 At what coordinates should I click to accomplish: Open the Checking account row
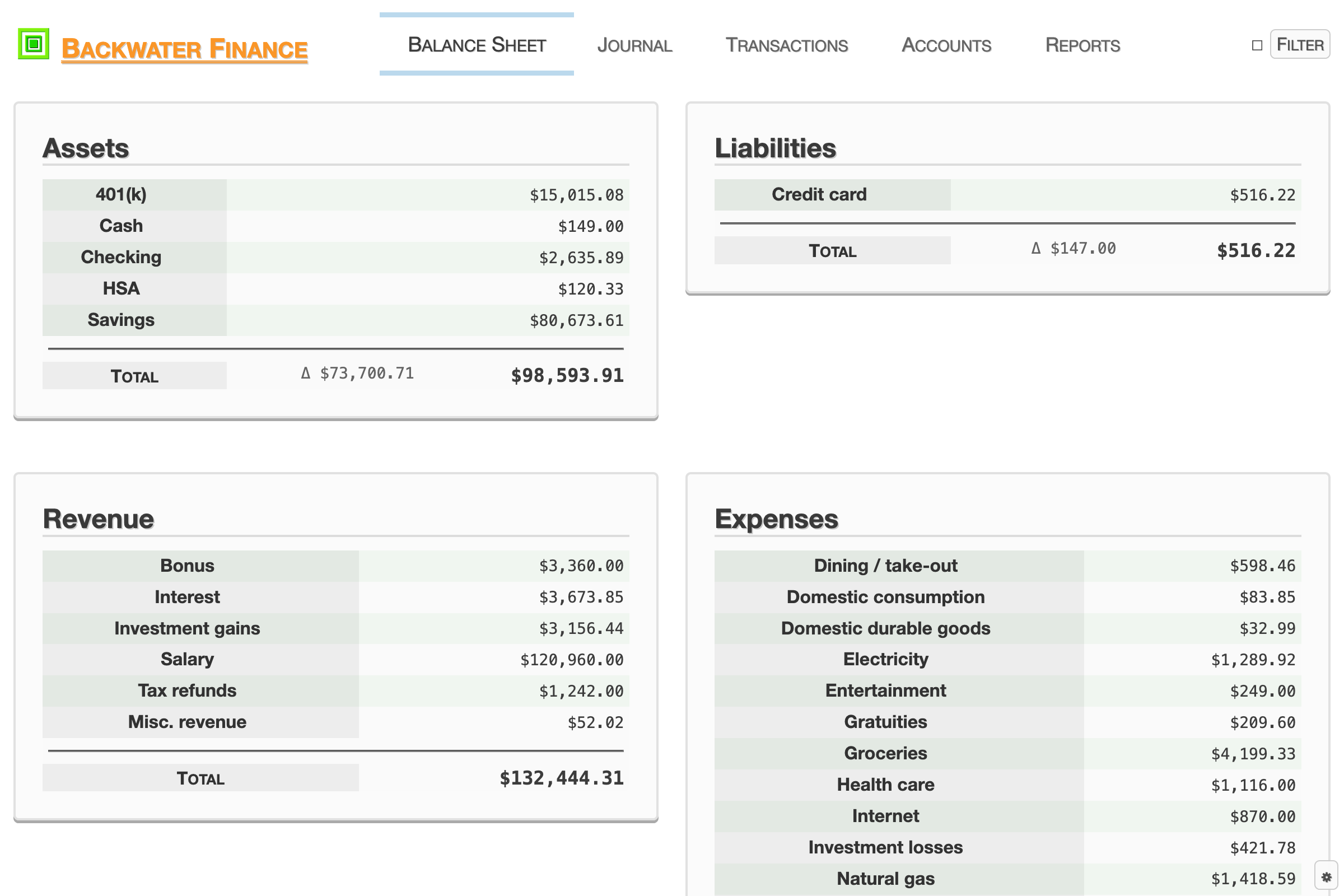(x=121, y=257)
